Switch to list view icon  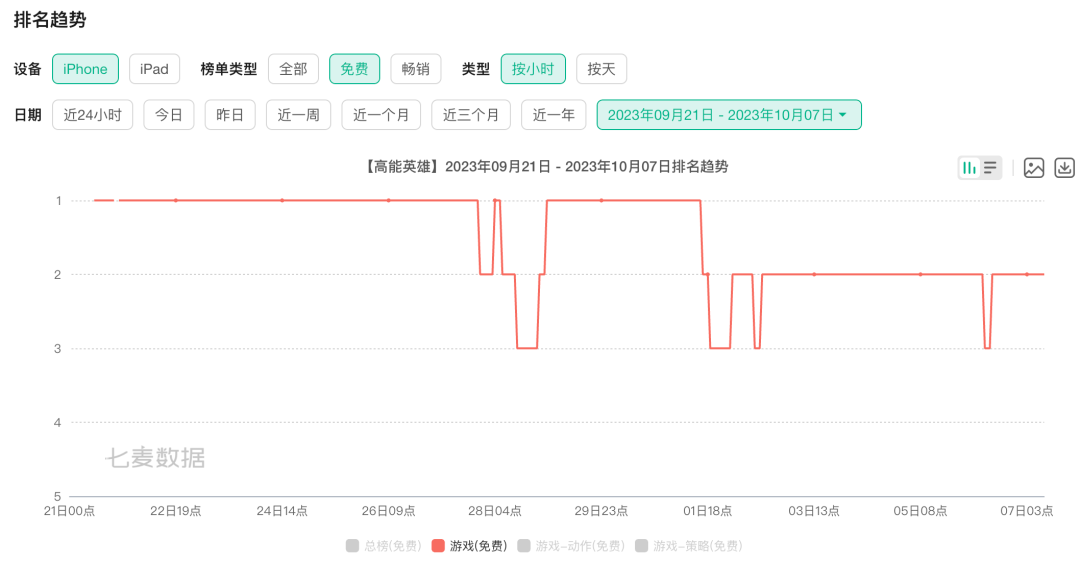coord(990,167)
